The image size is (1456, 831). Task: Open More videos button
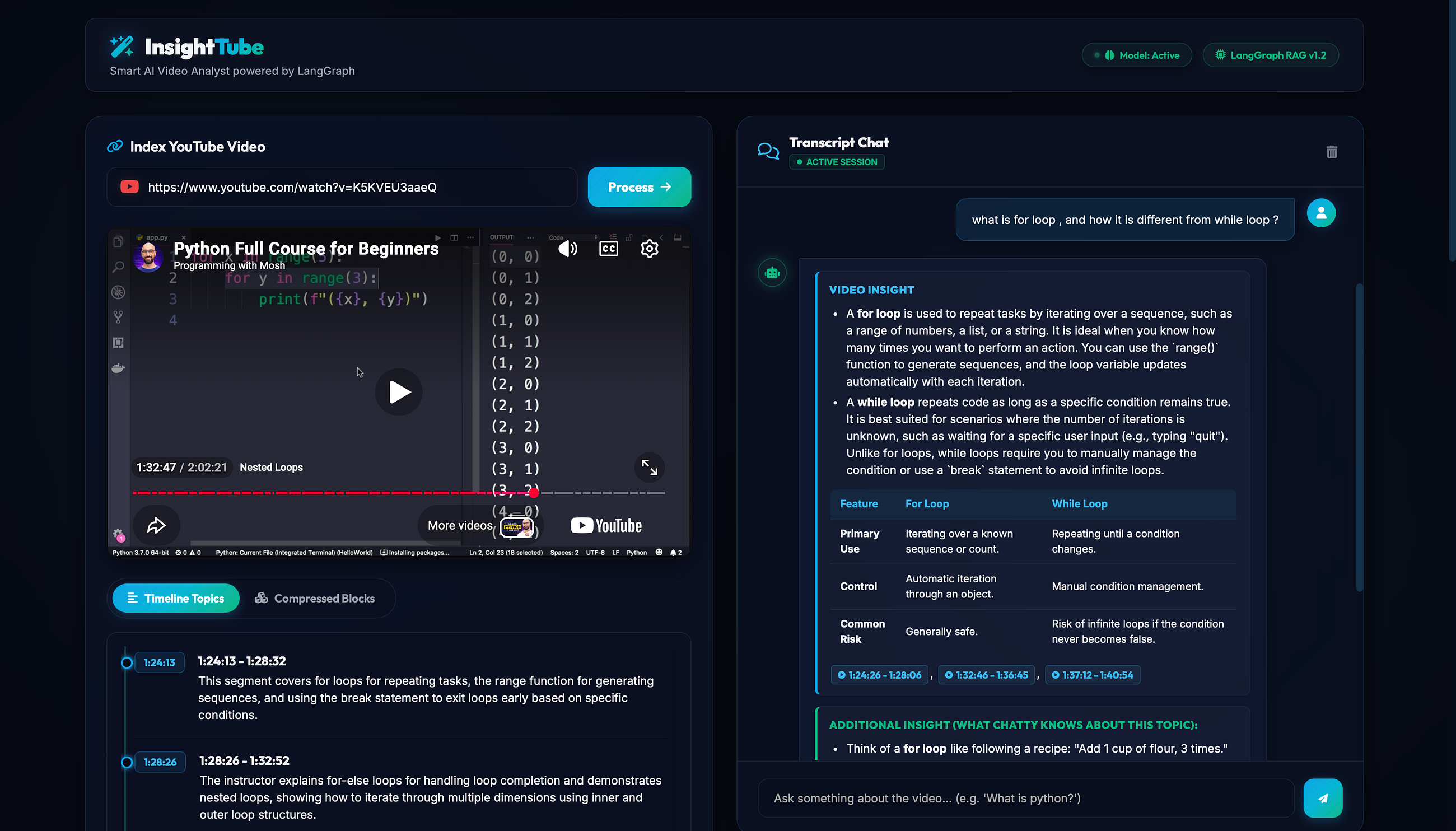click(x=480, y=526)
